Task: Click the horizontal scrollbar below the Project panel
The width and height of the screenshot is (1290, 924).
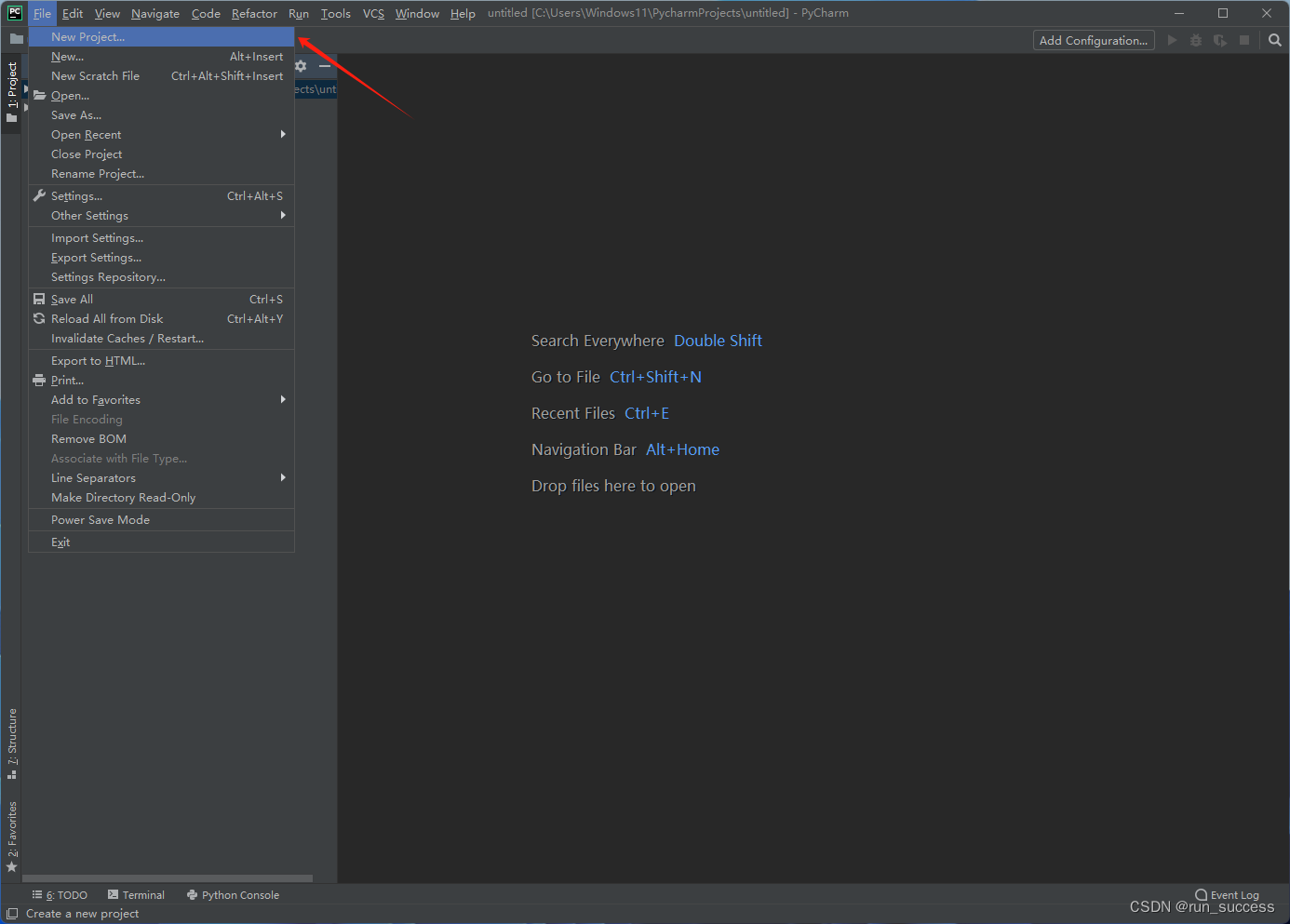Action: click(168, 877)
